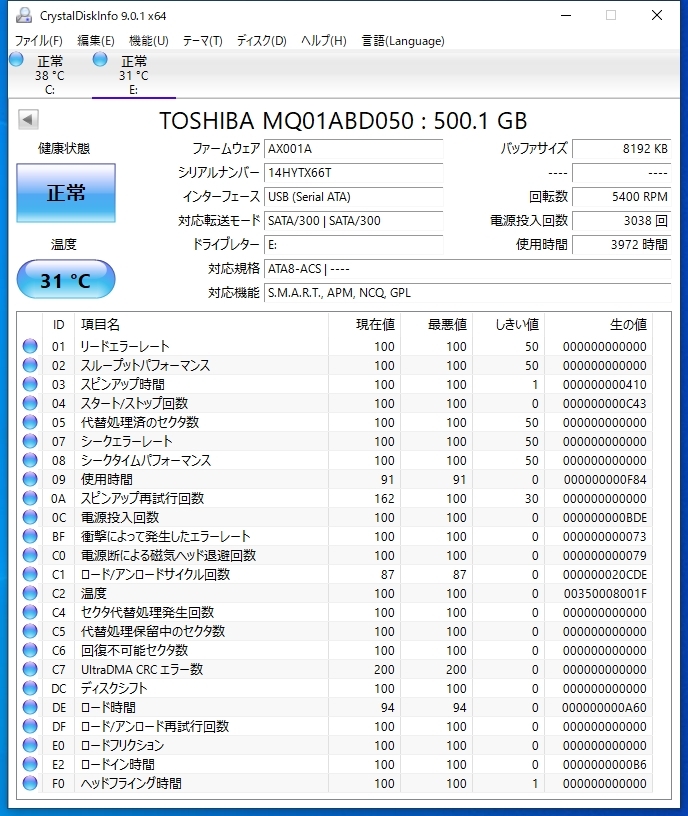The width and height of the screenshot is (688, 816).
Task: Click status orb for 08 シークタイムパフォーマンス
Action: point(30,460)
